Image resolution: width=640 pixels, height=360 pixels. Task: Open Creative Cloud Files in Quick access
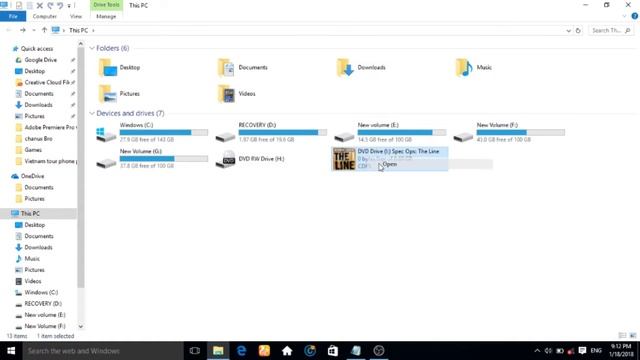point(47,82)
